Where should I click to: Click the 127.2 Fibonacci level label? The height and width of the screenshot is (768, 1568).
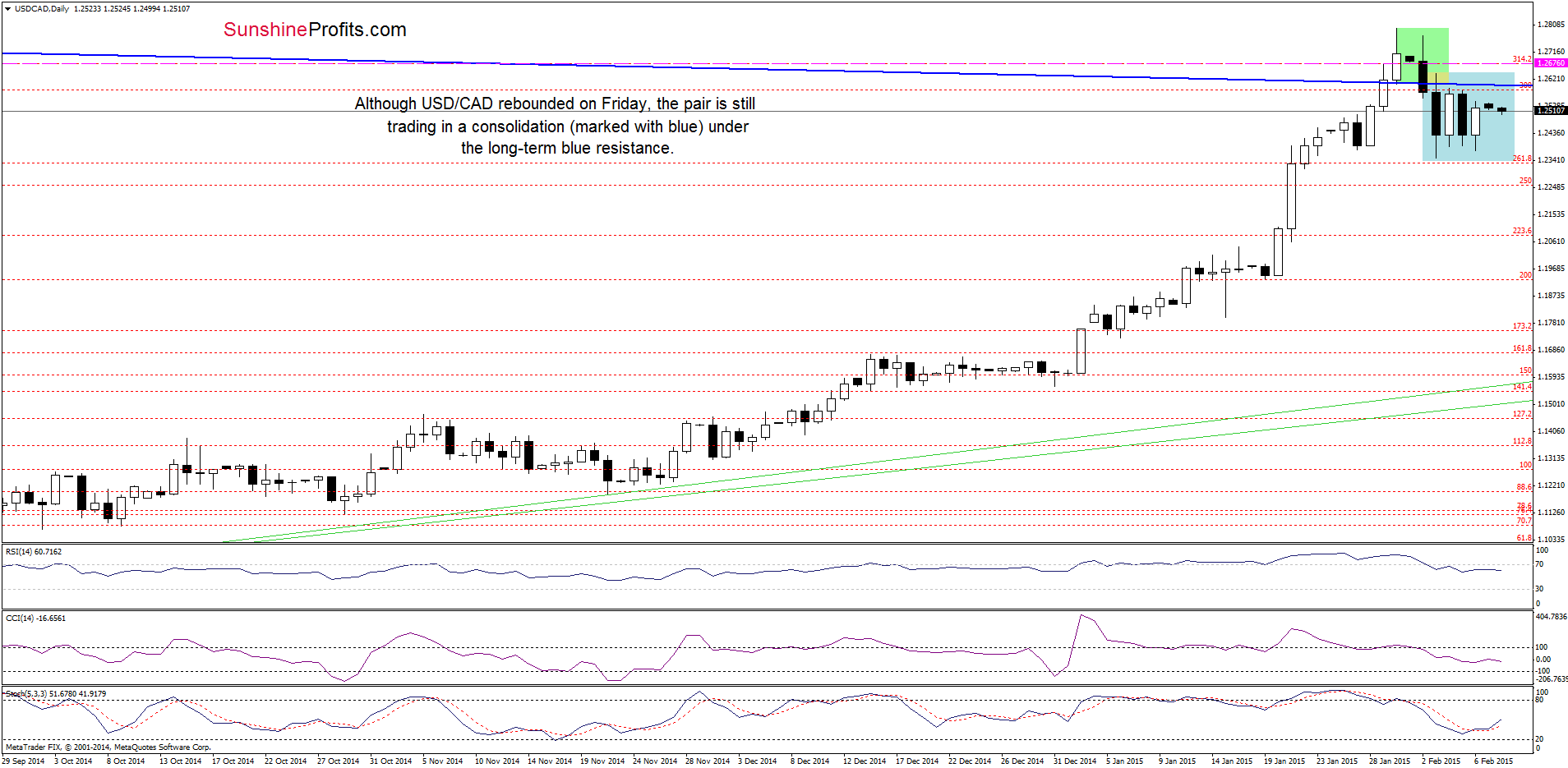1522,414
